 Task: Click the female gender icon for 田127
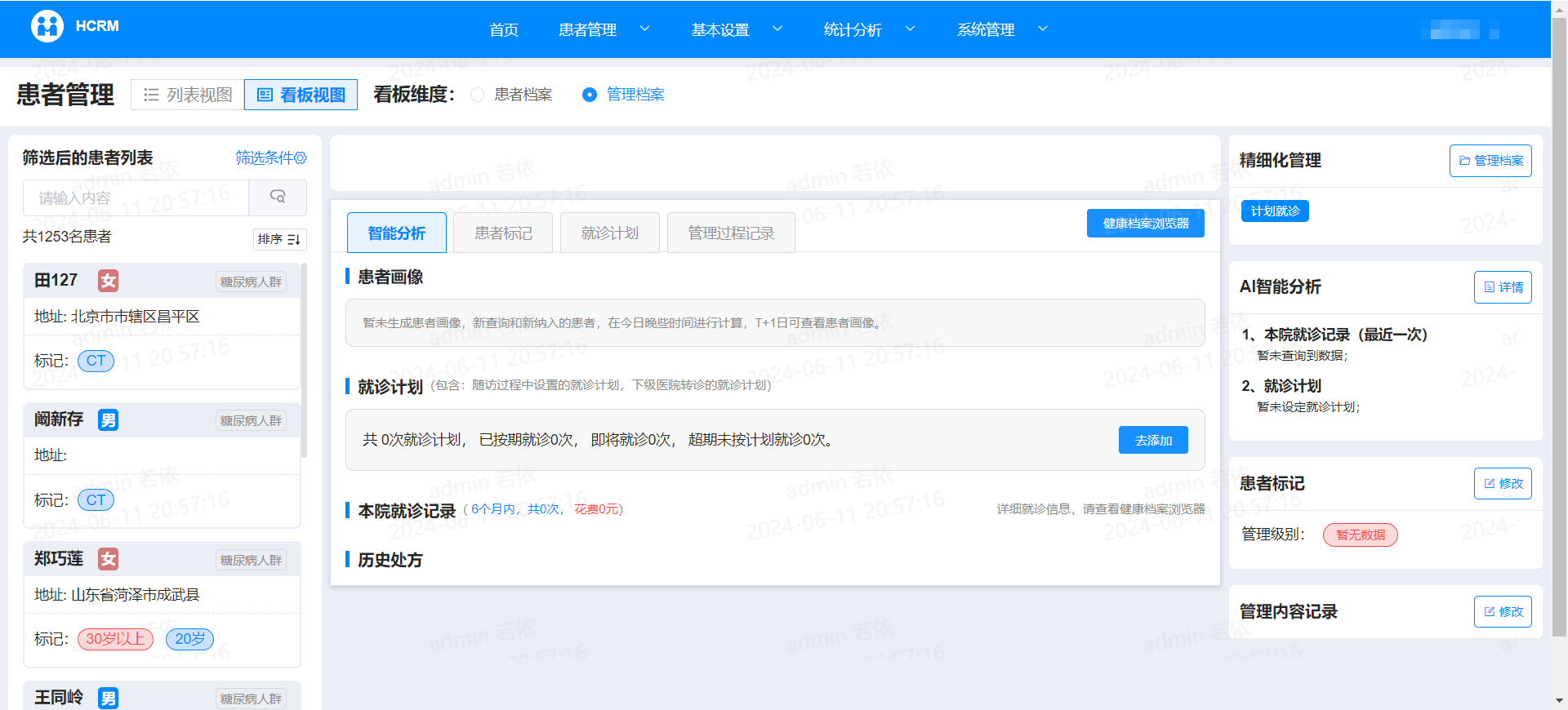coord(108,281)
